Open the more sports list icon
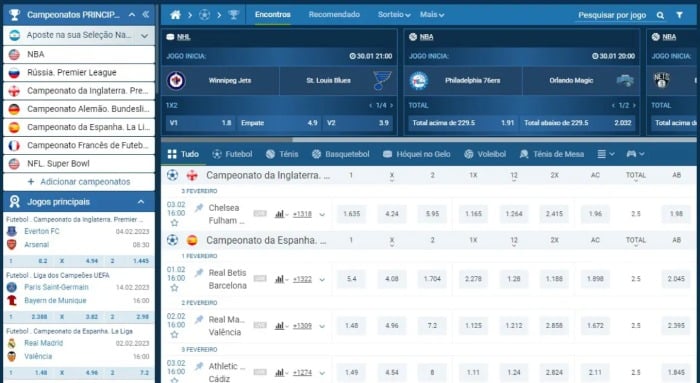This screenshot has height=383, width=700. pos(605,154)
